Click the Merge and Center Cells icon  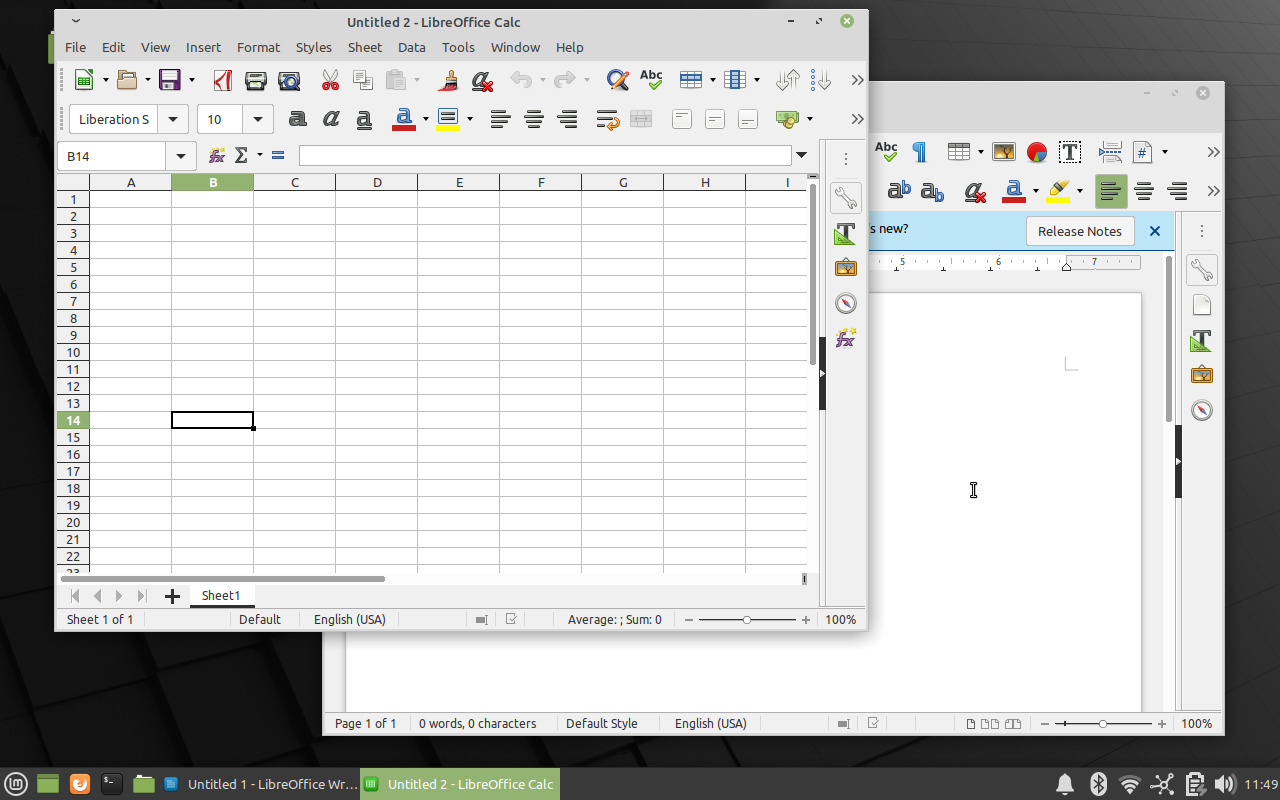click(641, 119)
